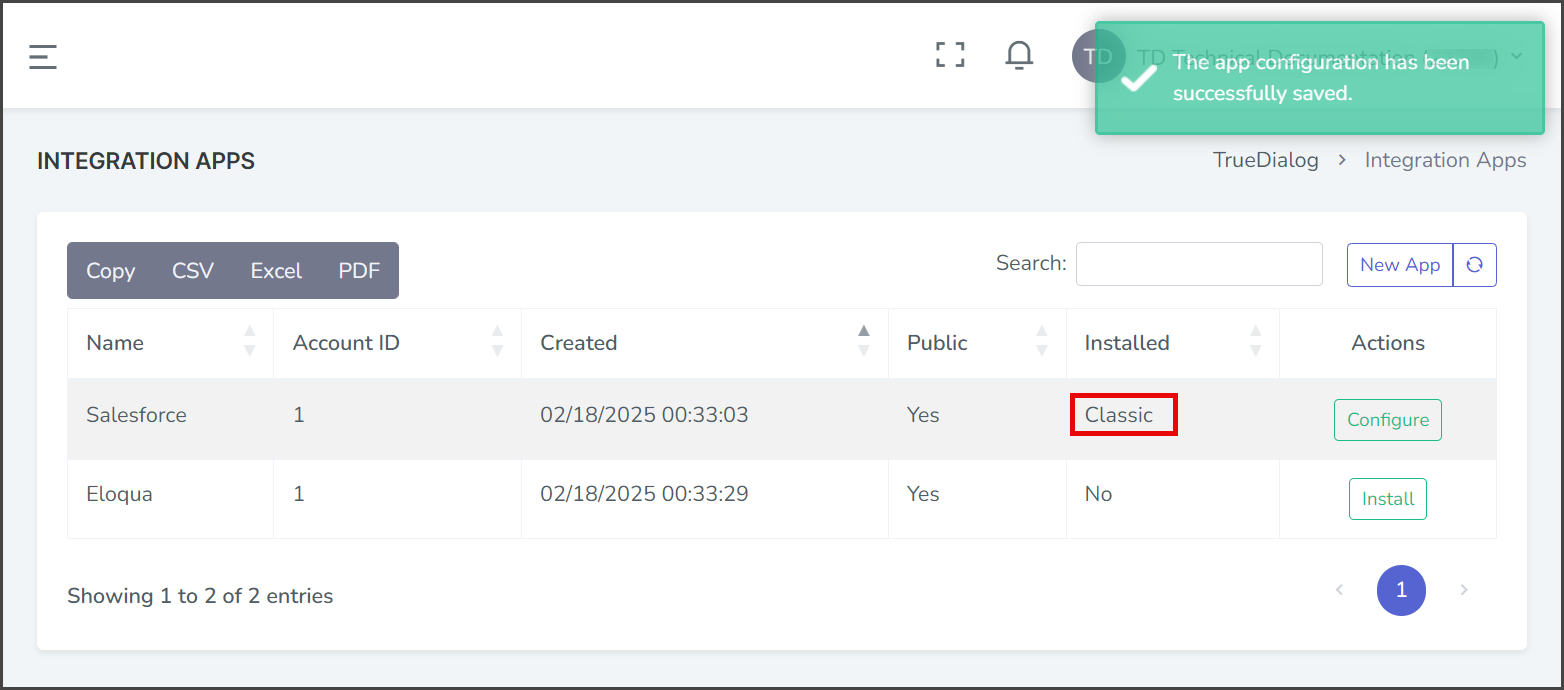Configure the Salesforce app
Screen dimensions: 1564x690
[x=1388, y=420]
